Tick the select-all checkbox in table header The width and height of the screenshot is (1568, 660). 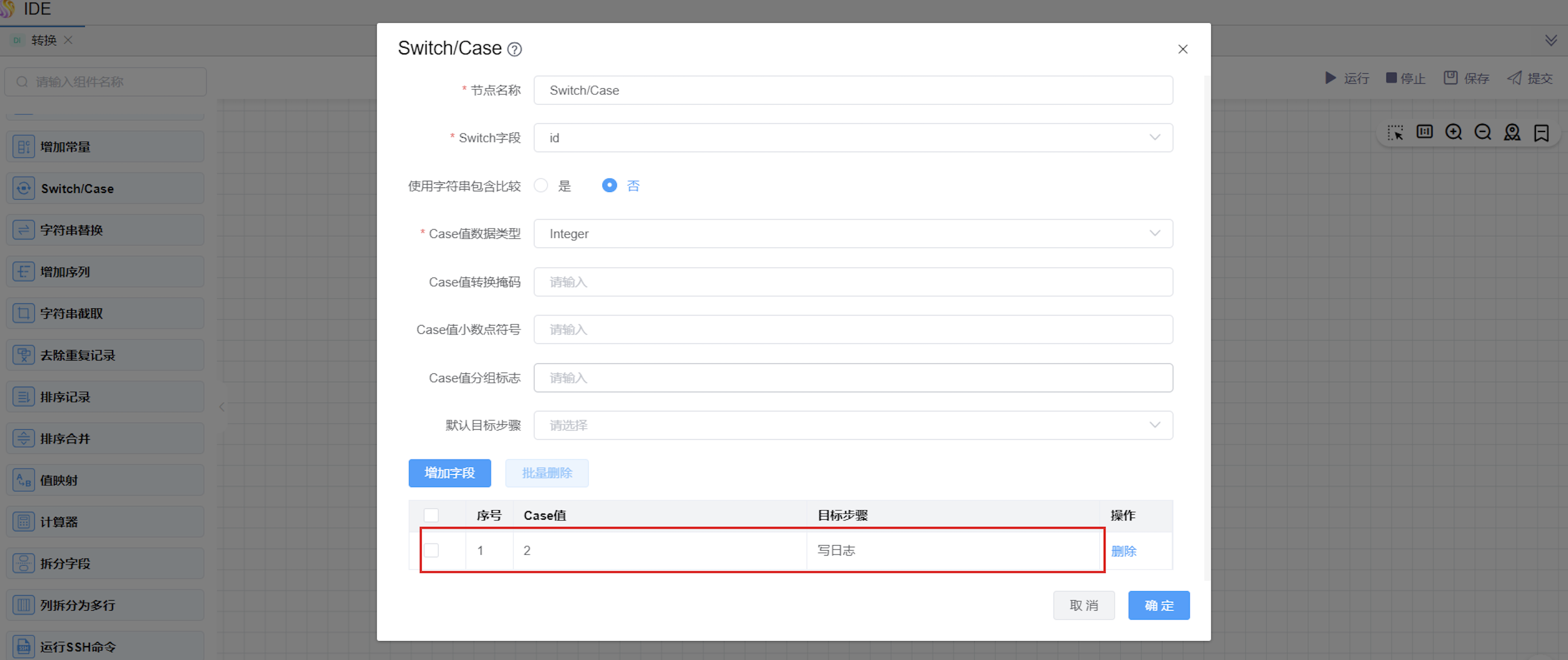click(431, 515)
